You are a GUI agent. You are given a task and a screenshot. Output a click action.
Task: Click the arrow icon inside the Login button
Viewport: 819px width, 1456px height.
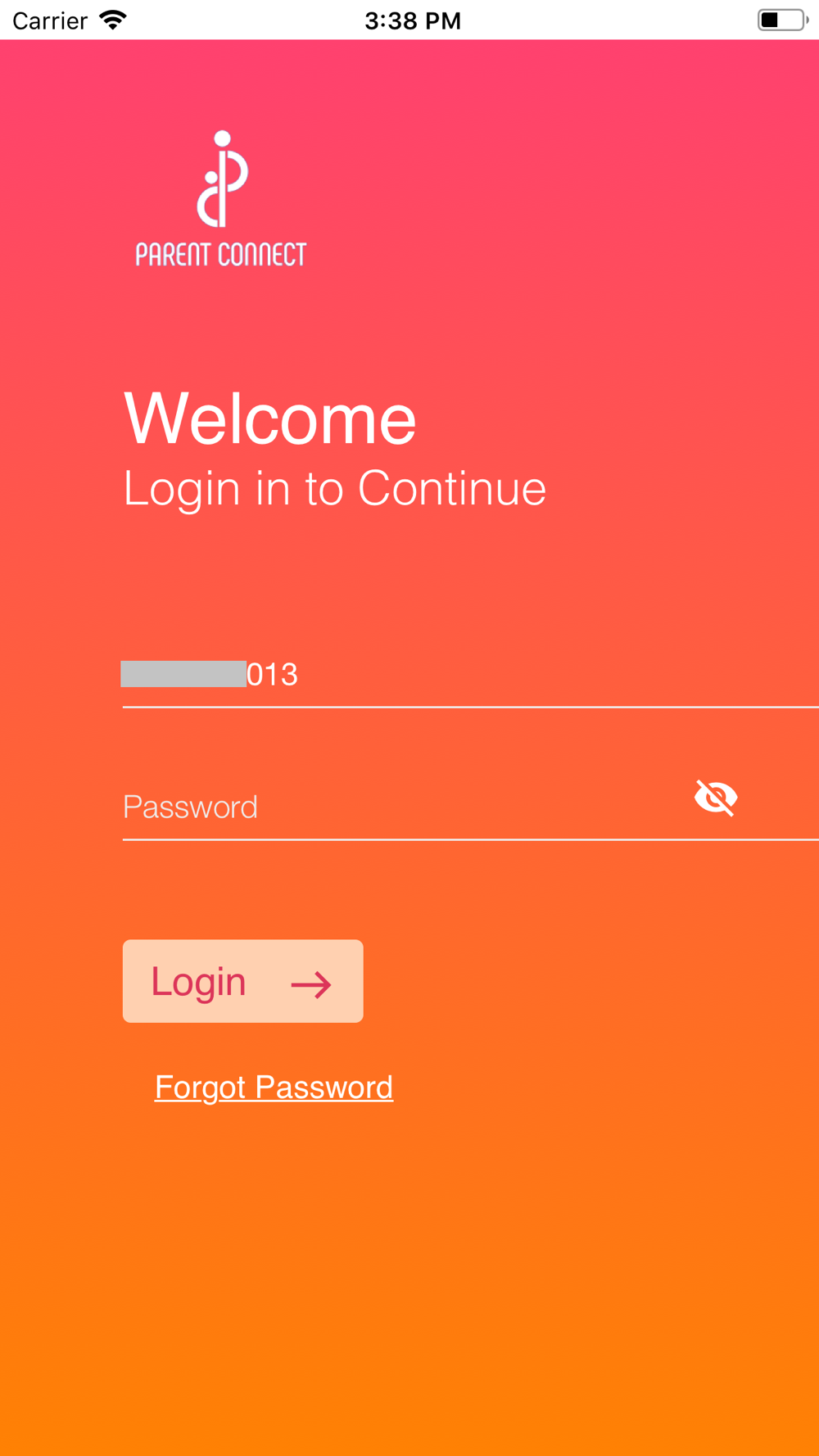[x=311, y=984]
